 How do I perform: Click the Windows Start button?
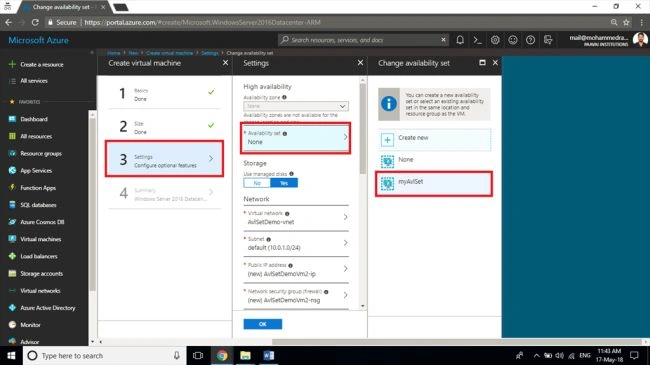coord(11,355)
